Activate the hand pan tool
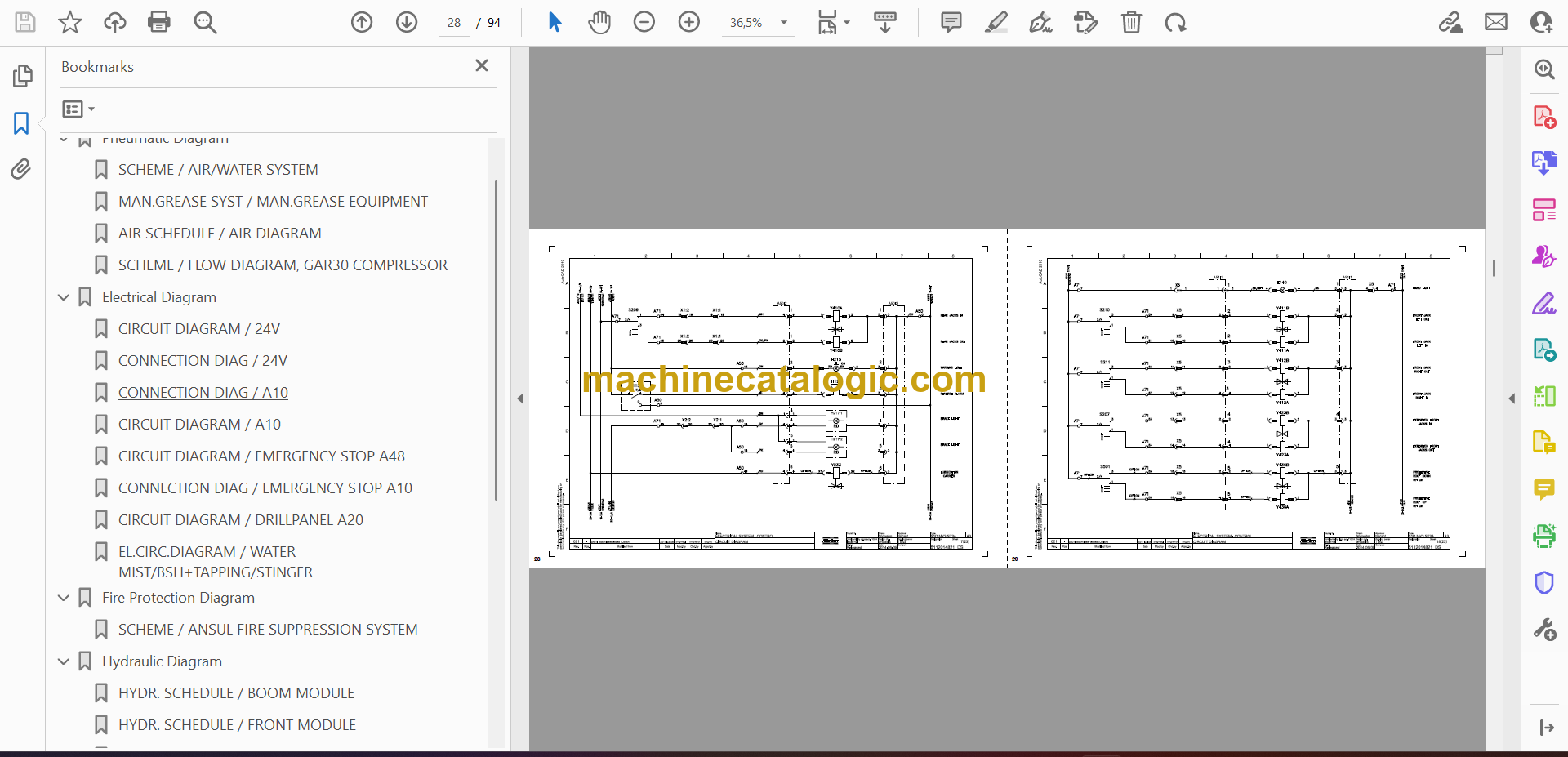The image size is (1568, 757). coord(599,22)
